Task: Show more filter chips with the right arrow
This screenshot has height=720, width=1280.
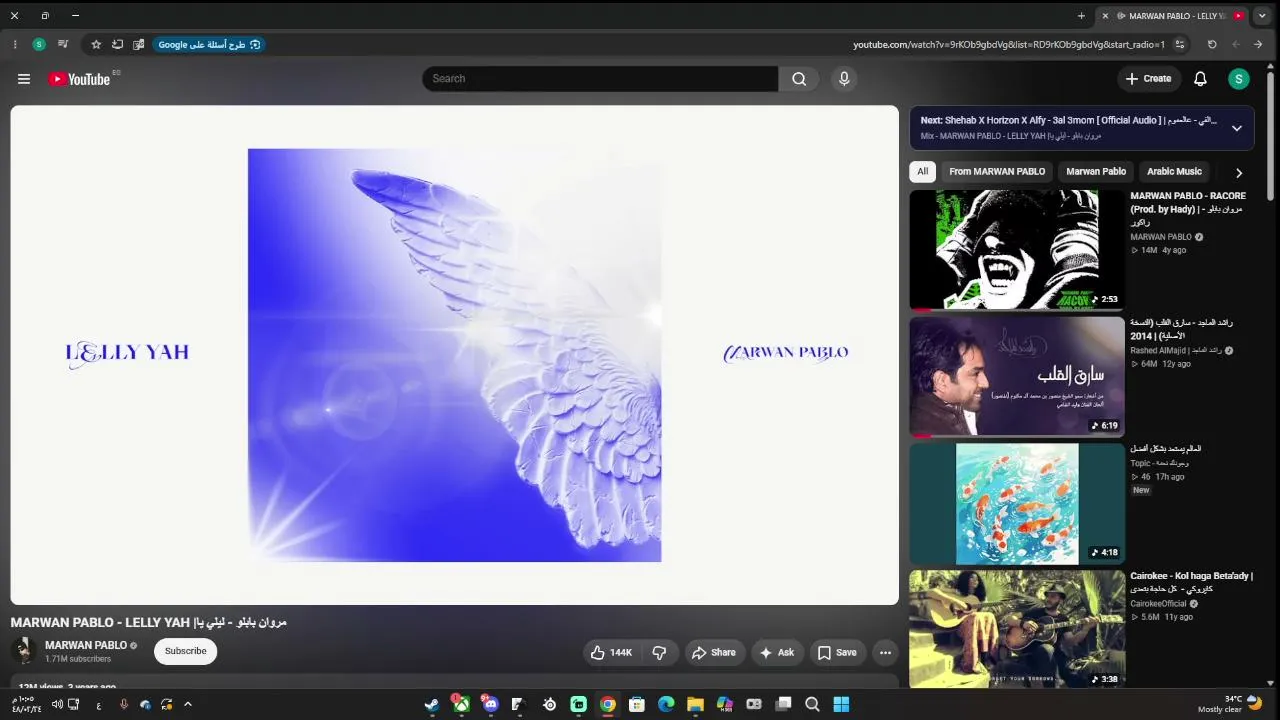Action: (1239, 172)
